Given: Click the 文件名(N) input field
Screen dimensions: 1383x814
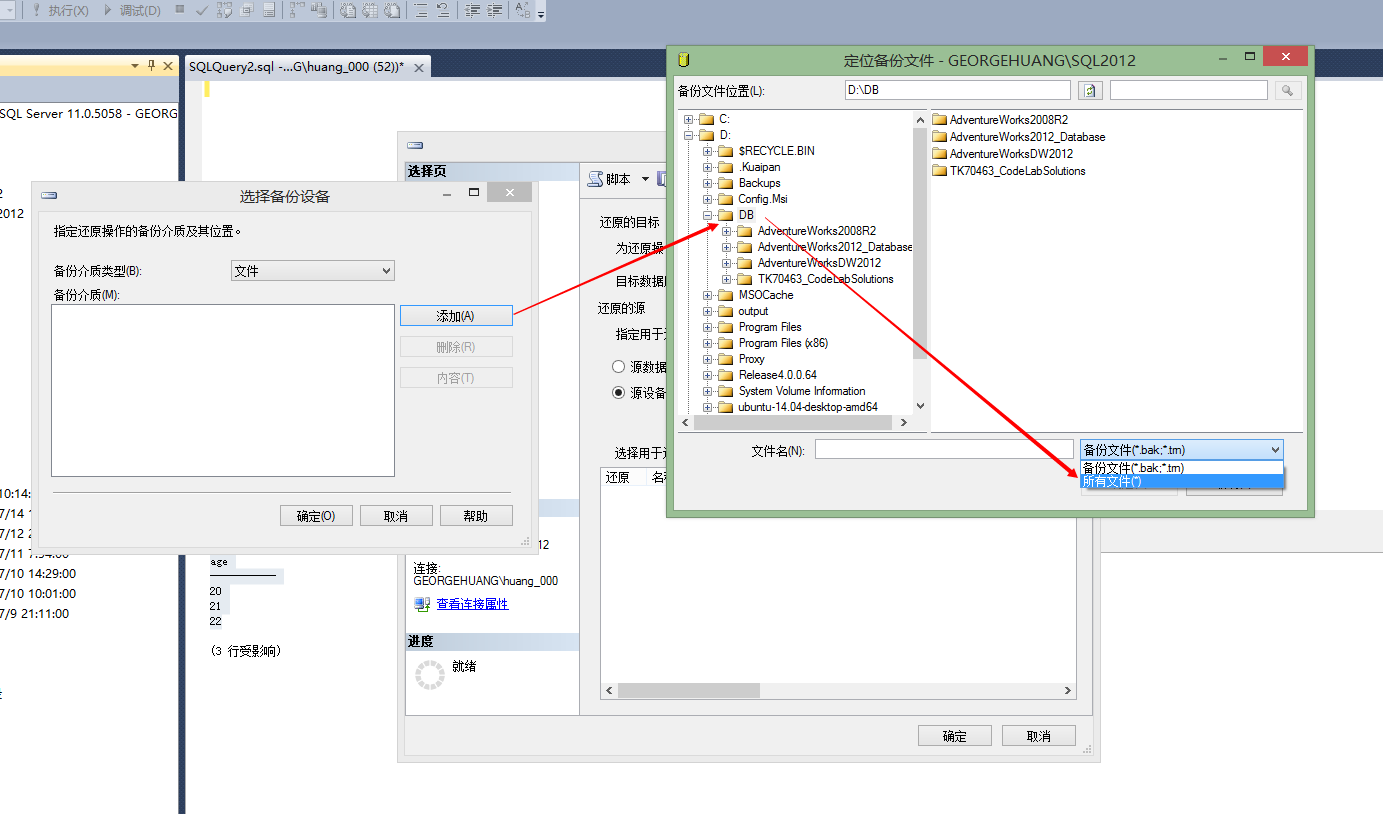Looking at the screenshot, I should pyautogui.click(x=929, y=451).
